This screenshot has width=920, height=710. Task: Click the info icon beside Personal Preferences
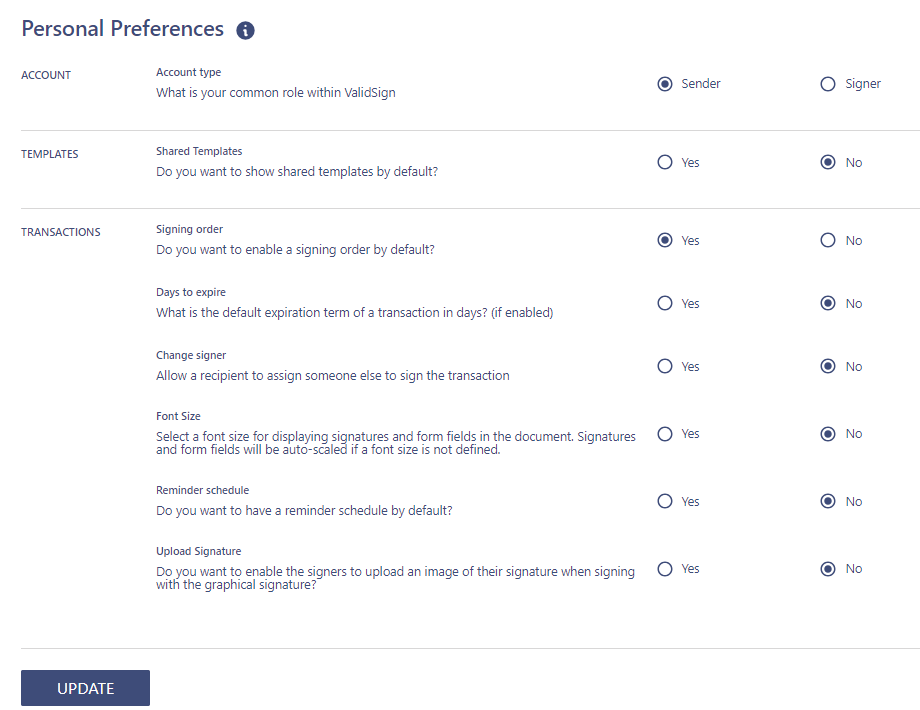(x=245, y=30)
